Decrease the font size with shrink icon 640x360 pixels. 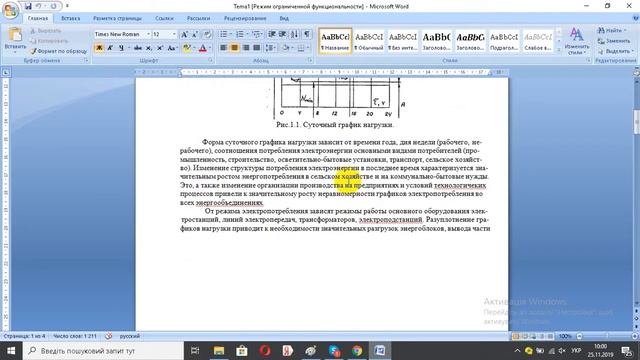pyautogui.click(x=195, y=34)
